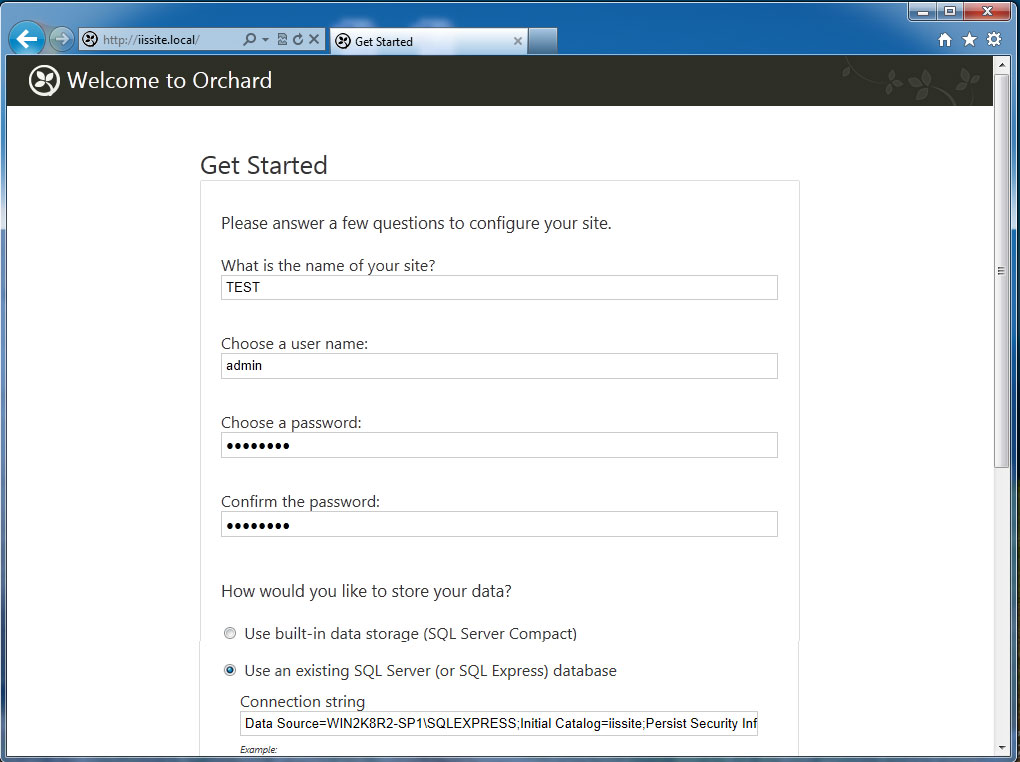Click the 'Confirm the password' input field
The height and width of the screenshot is (762, 1020).
[x=499, y=524]
